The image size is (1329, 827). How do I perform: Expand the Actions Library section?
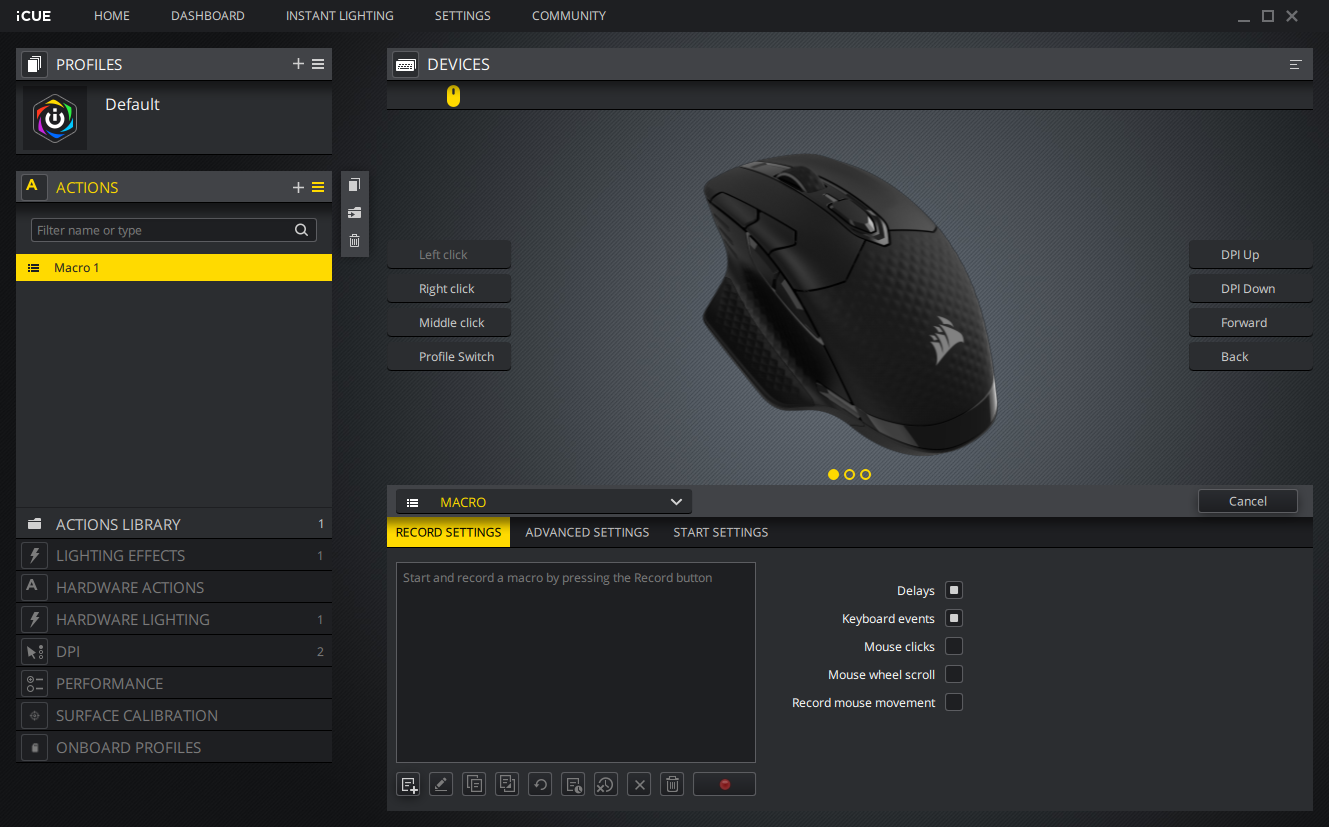pos(174,524)
